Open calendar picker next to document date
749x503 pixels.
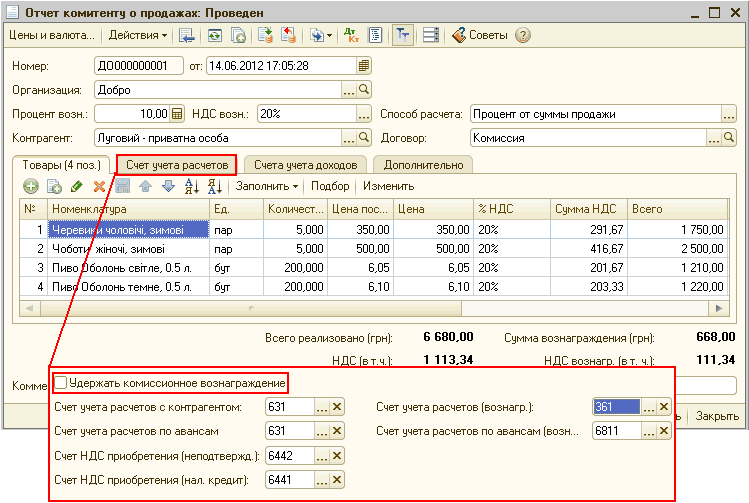point(364,66)
